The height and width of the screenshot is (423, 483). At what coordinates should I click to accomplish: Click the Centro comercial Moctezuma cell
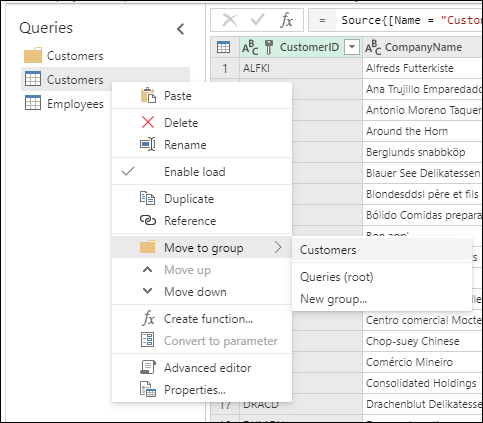tap(423, 320)
